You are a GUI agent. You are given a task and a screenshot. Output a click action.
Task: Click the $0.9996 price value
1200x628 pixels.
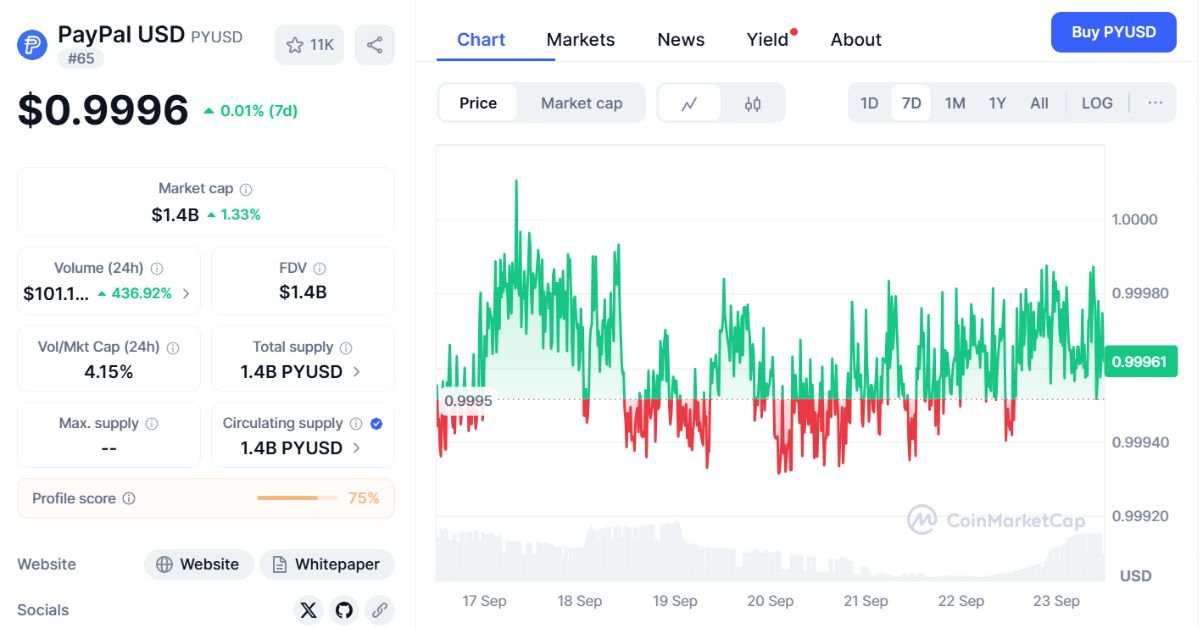pyautogui.click(x=103, y=110)
